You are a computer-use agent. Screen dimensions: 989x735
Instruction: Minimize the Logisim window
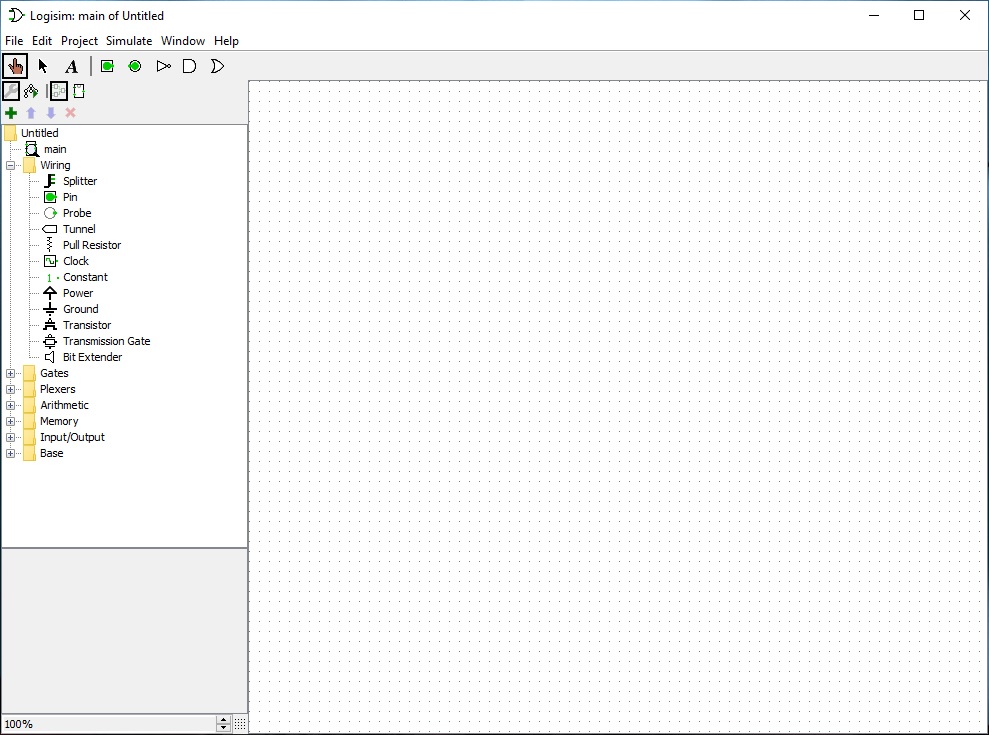point(874,15)
